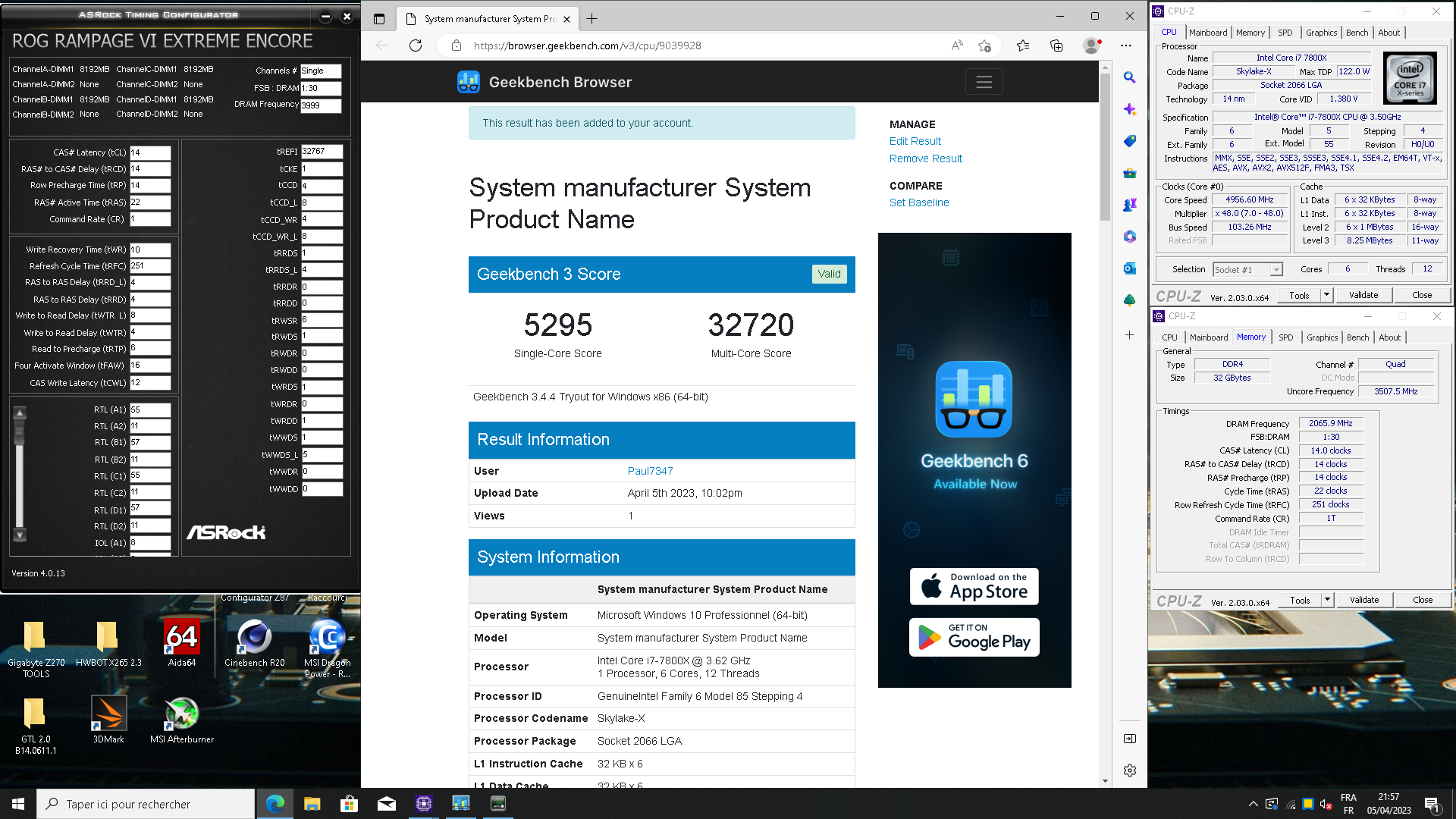1456x819 pixels.
Task: Open Graphics tab in lower CPU-Z
Action: (1323, 337)
